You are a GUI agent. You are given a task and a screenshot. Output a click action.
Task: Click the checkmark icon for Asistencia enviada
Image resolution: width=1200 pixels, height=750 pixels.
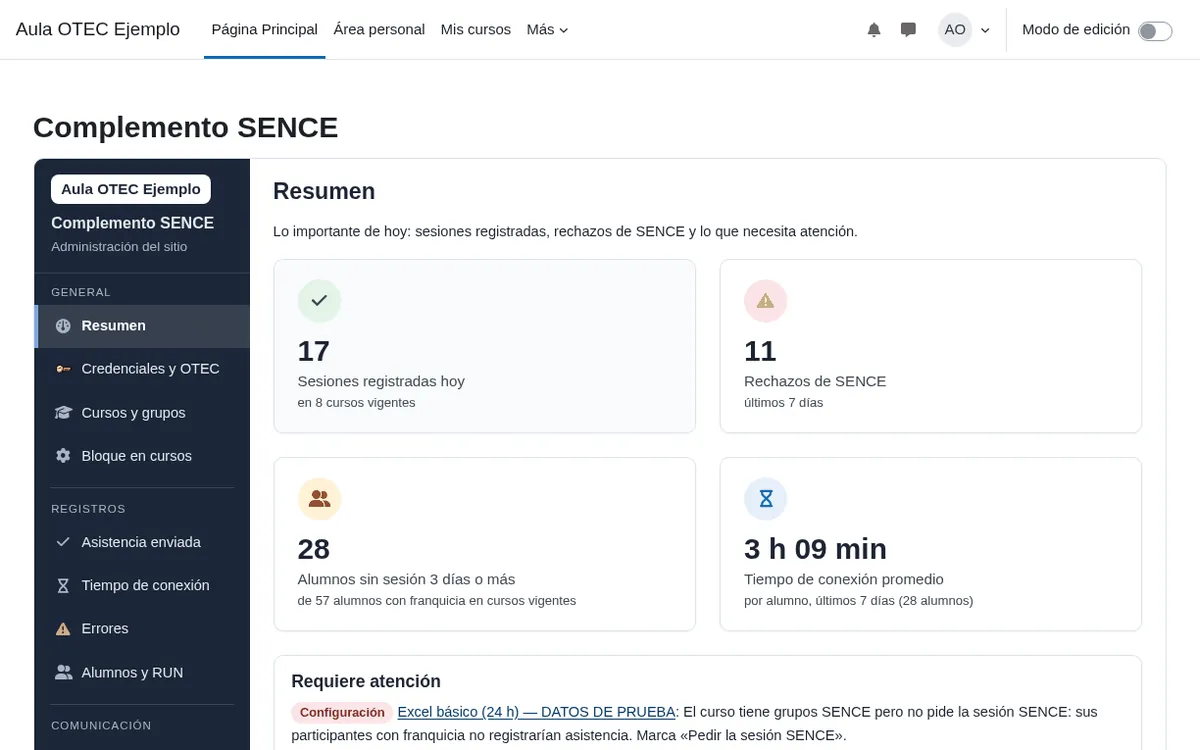tap(63, 542)
